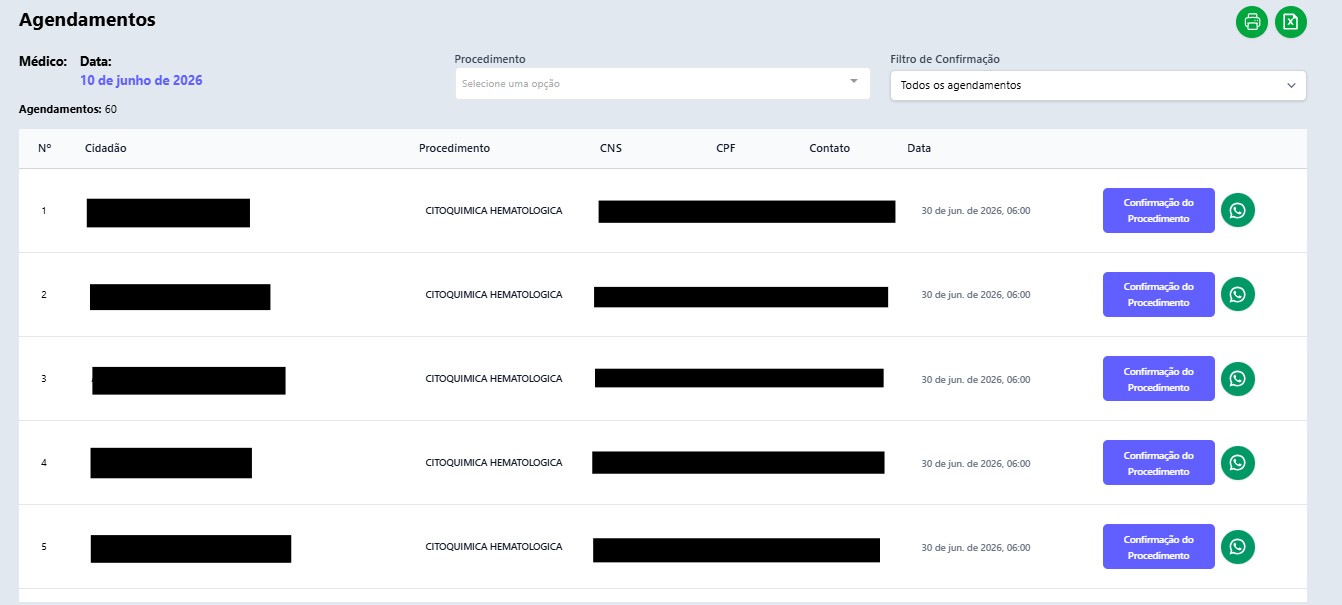Click the date 10 de junho de 2026

[x=141, y=80]
